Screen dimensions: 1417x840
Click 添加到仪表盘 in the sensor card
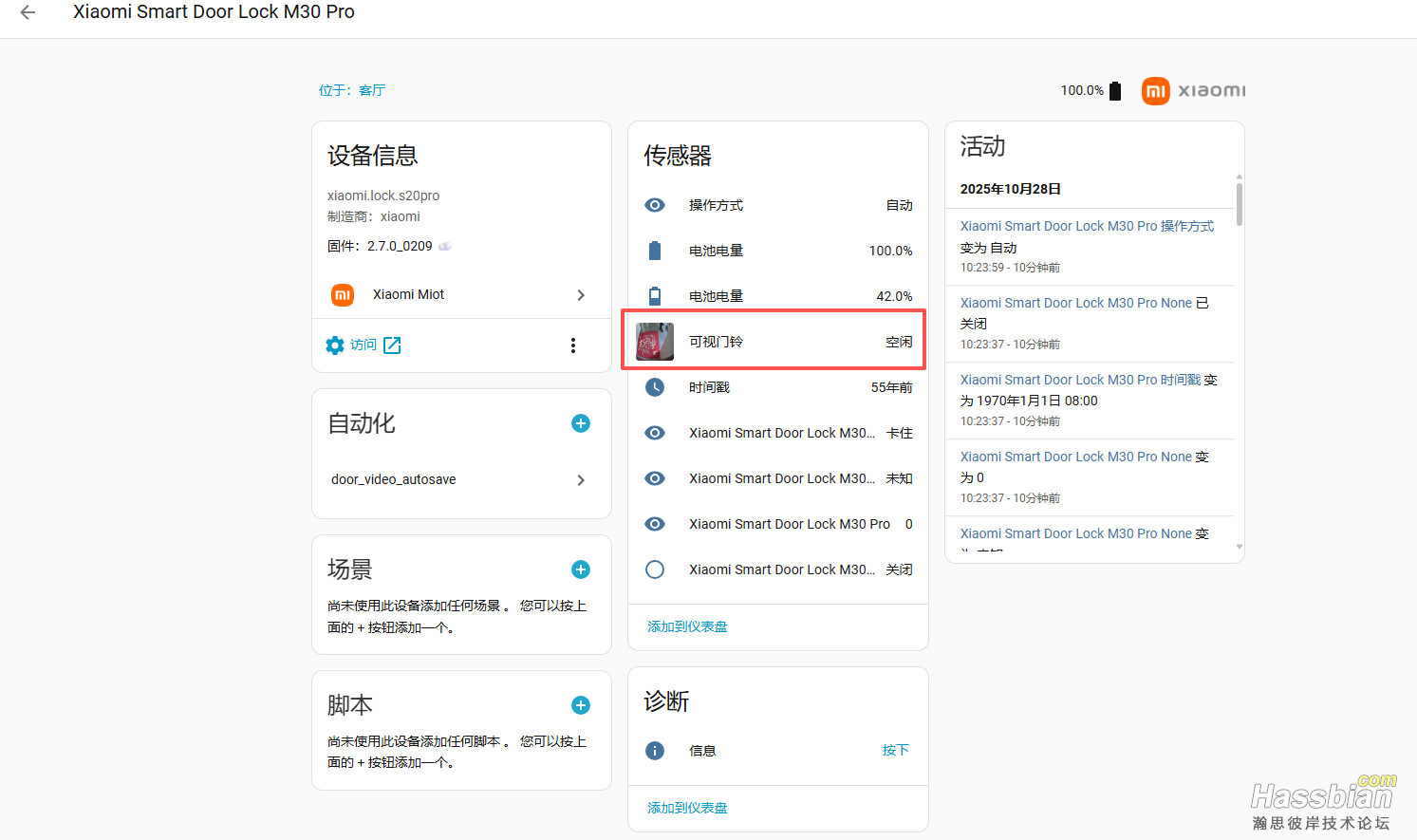pos(686,626)
